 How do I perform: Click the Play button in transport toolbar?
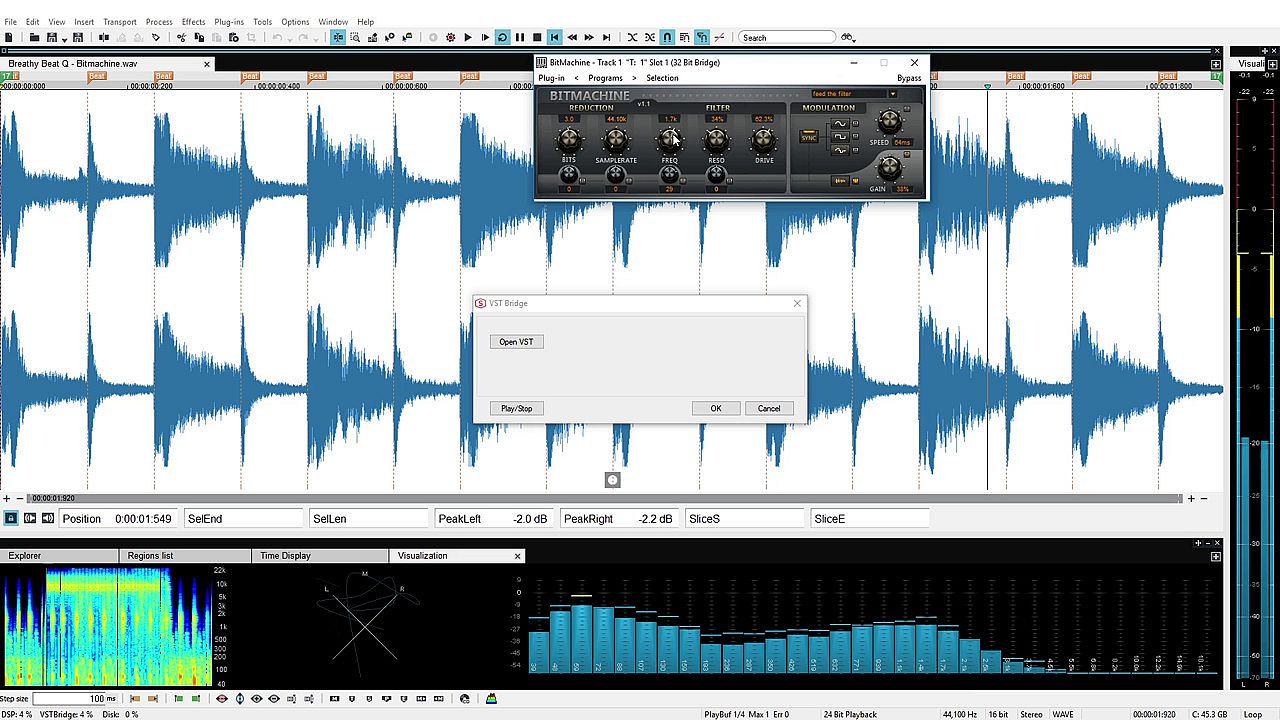click(467, 38)
